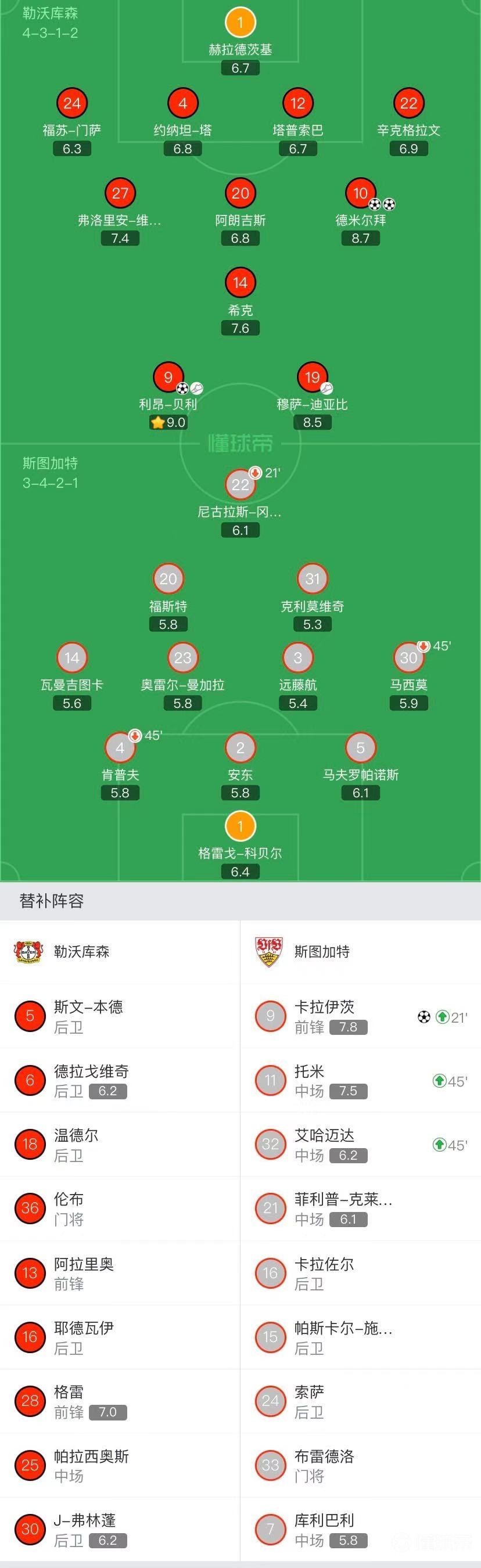Open substitute 托米 player entry

(360, 1080)
